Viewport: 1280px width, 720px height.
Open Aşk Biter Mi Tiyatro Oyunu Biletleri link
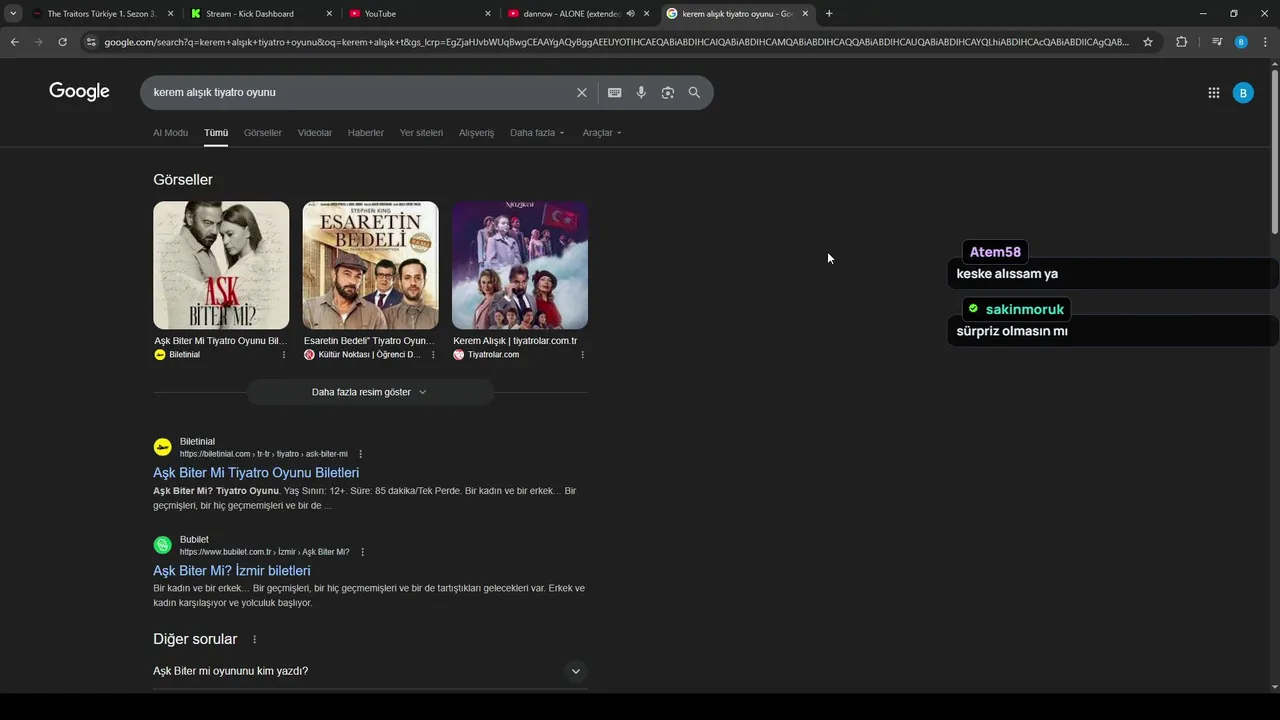click(256, 473)
